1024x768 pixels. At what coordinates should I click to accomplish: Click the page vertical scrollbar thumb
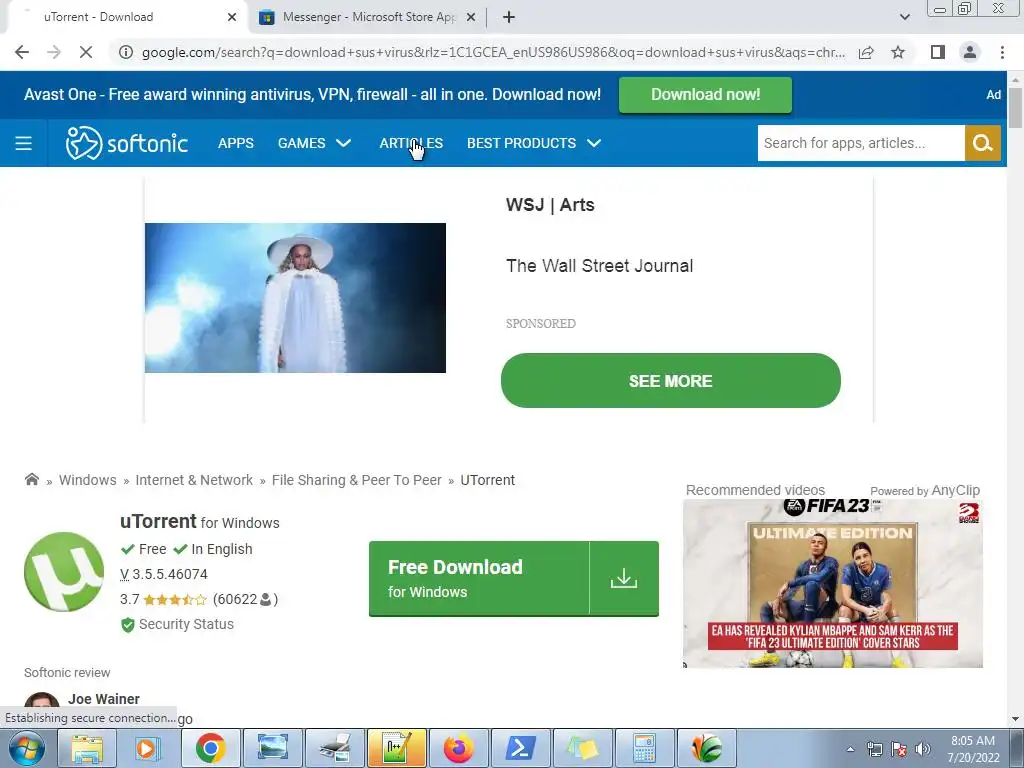(x=1015, y=108)
